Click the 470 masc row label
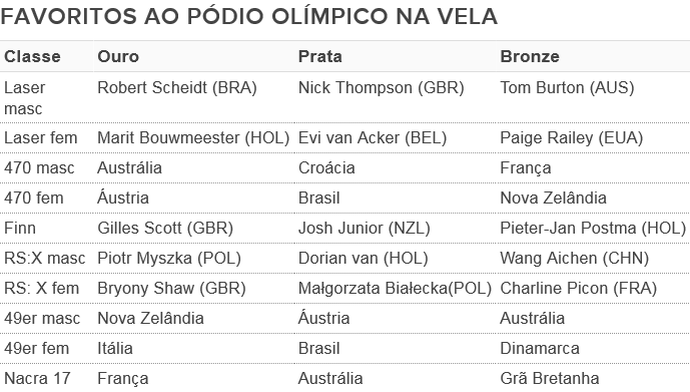 [x=39, y=168]
